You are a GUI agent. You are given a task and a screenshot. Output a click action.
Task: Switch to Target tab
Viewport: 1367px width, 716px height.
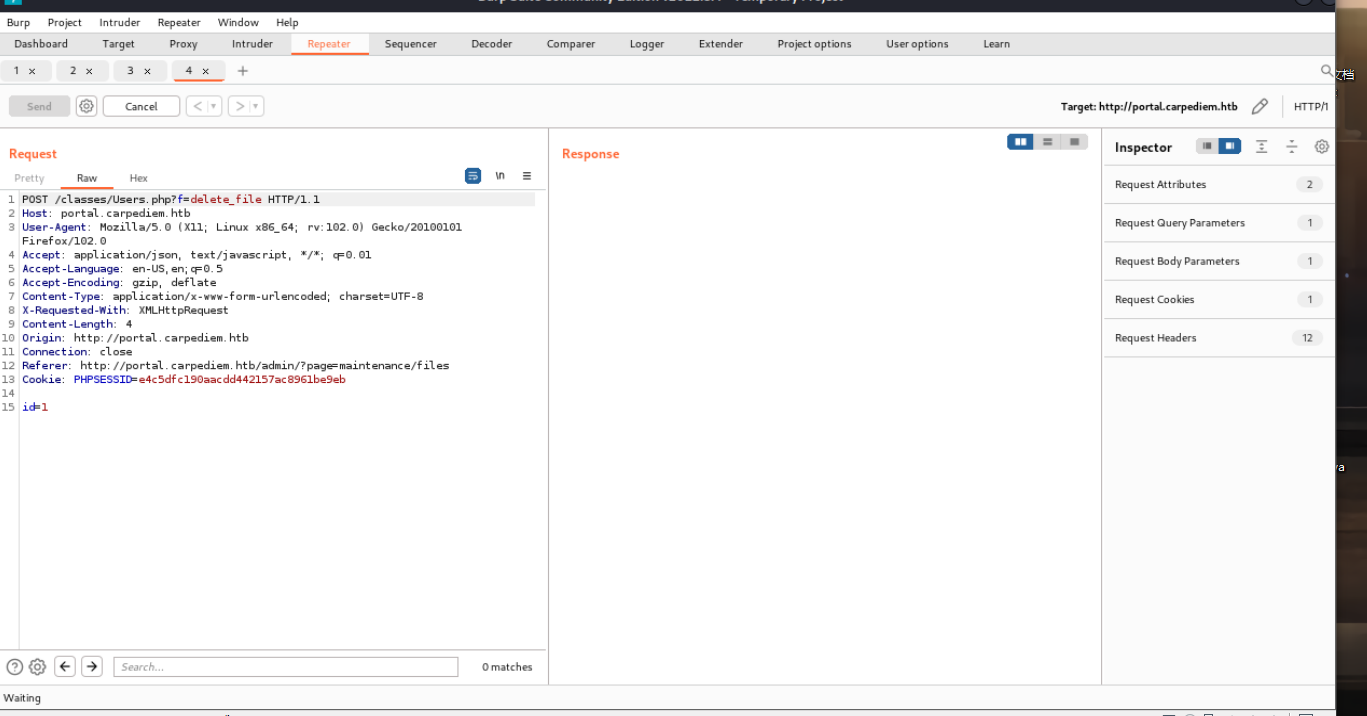coord(118,44)
